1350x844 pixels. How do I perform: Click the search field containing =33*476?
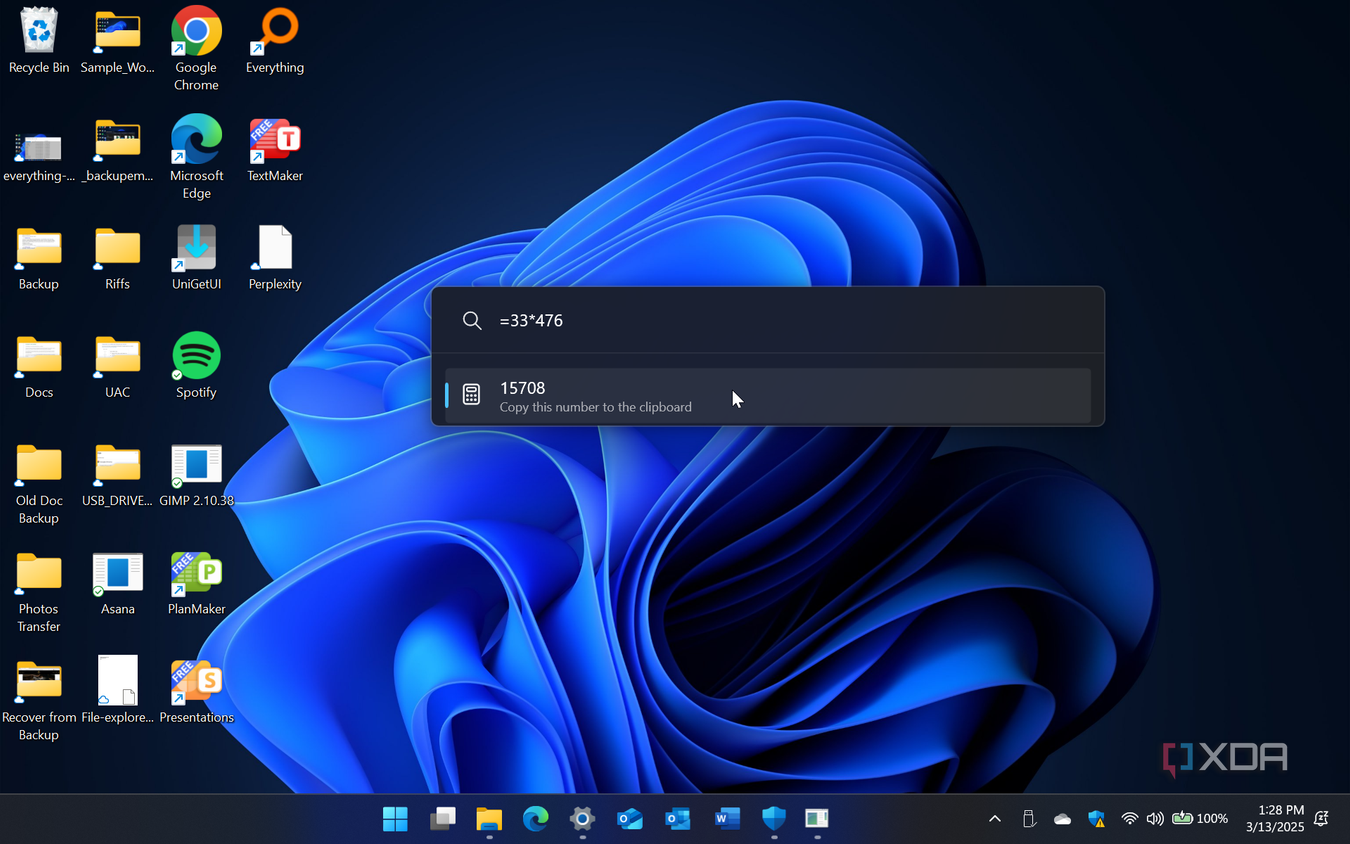tap(768, 321)
